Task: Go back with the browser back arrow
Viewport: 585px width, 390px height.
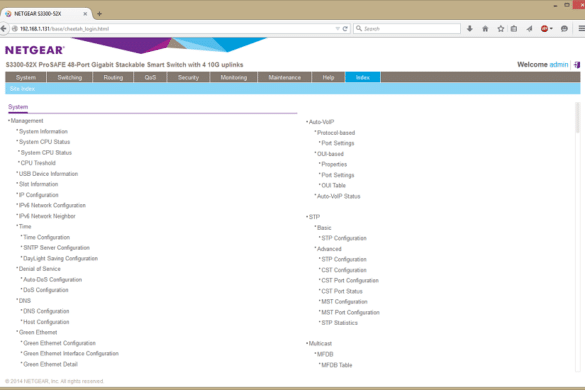Action: point(3,29)
